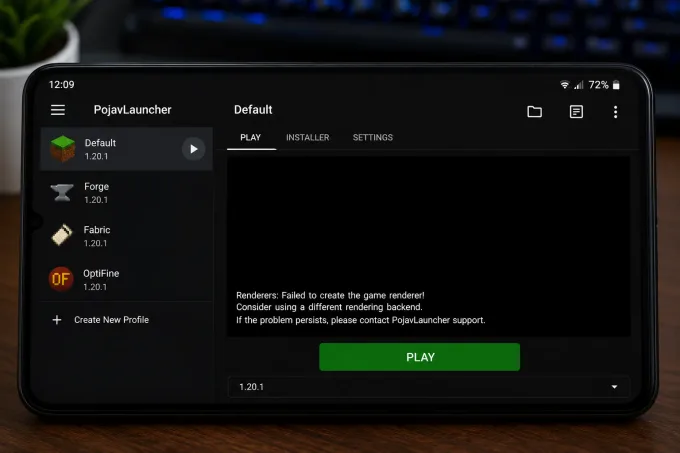Open the three-dot overflow menu
680x453 pixels.
[615, 112]
